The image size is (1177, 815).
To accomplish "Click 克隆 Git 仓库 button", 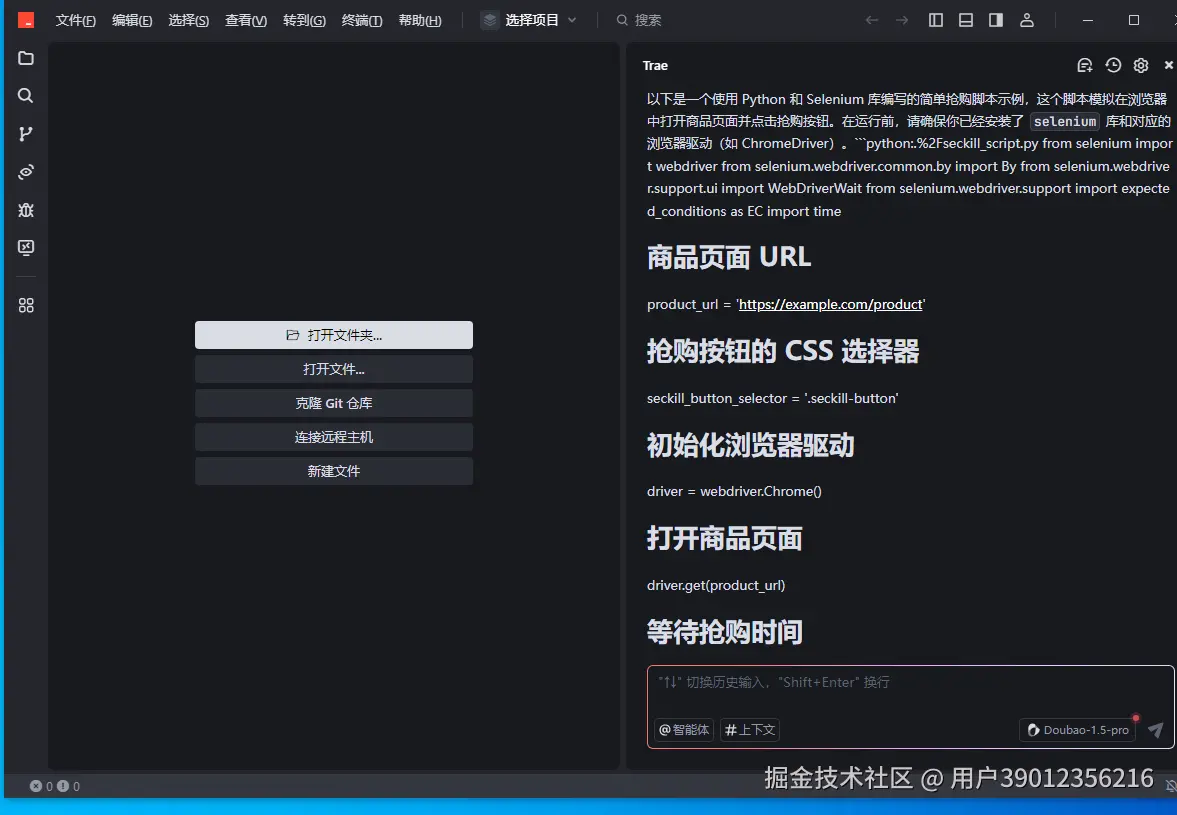I will tap(334, 403).
